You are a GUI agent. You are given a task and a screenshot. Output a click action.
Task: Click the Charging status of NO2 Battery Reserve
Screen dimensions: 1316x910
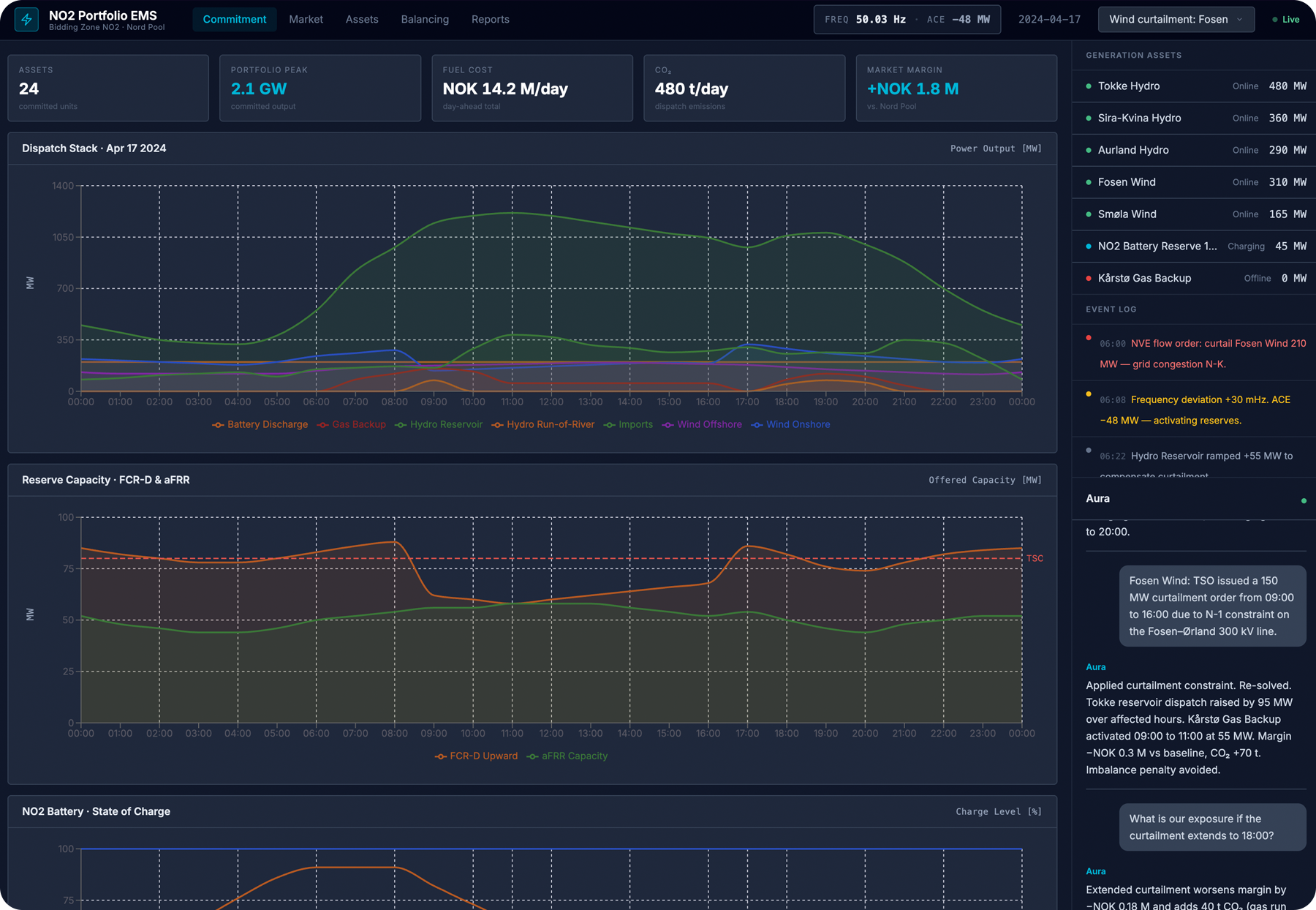pyautogui.click(x=1246, y=247)
